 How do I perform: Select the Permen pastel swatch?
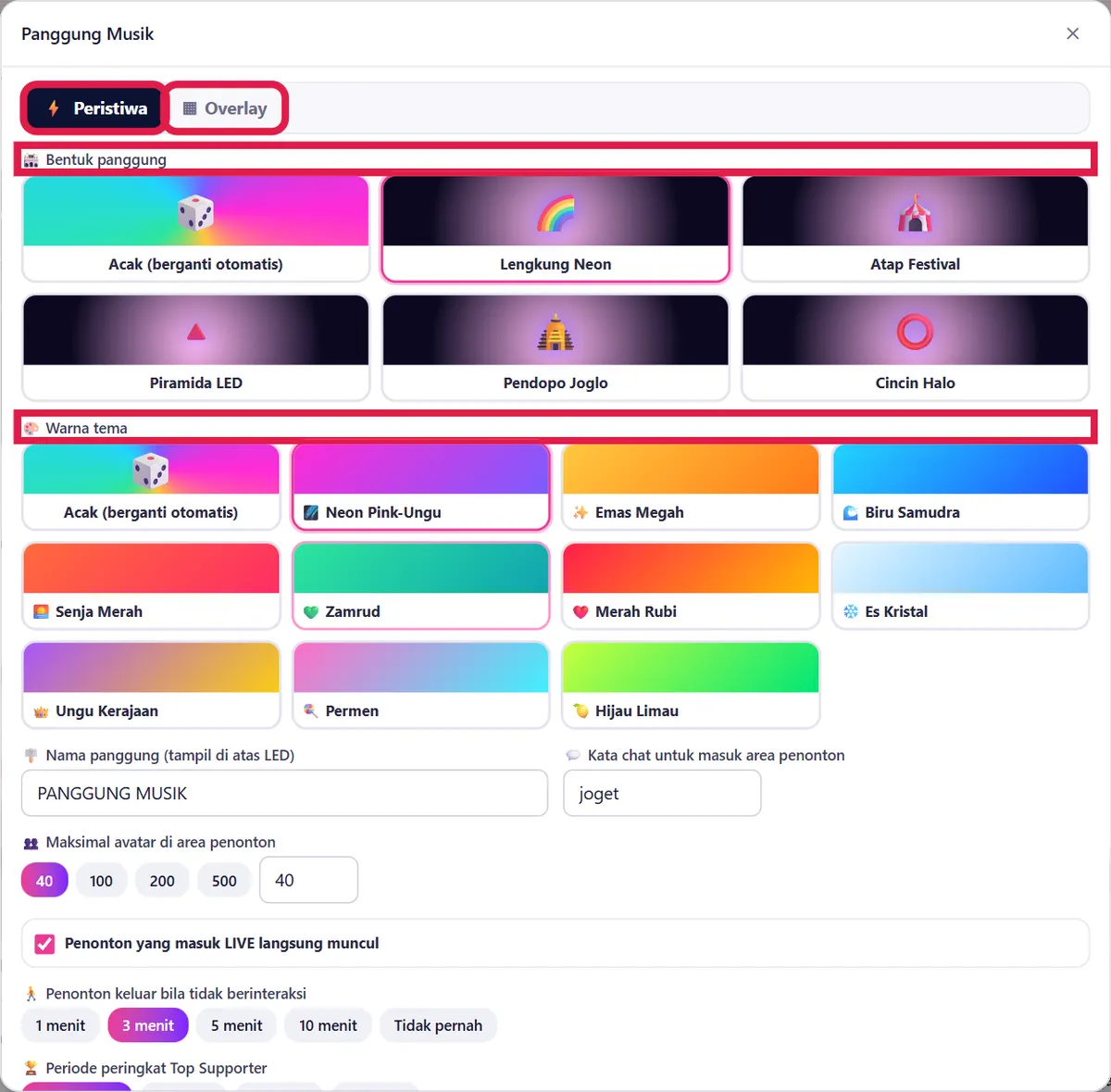point(421,668)
